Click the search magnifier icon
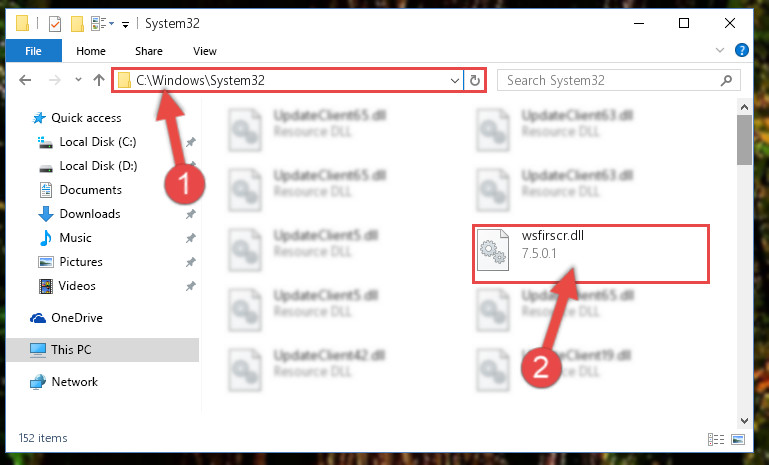 tap(726, 80)
